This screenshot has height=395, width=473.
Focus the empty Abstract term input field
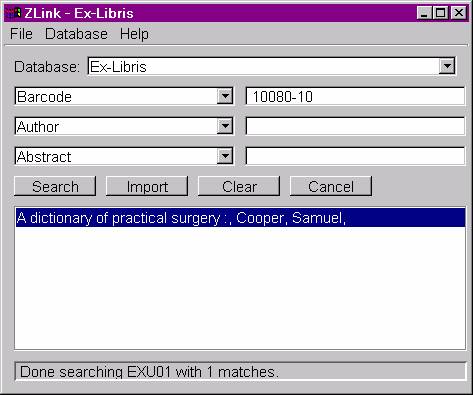click(x=355, y=156)
